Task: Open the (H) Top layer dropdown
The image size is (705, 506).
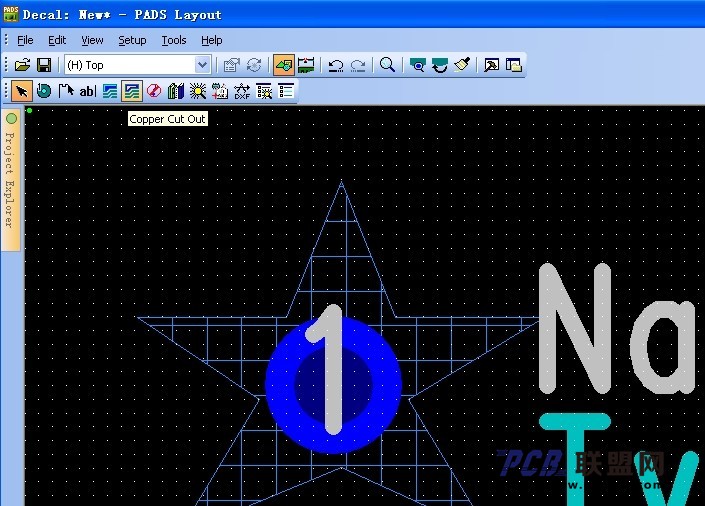Action: click(202, 65)
